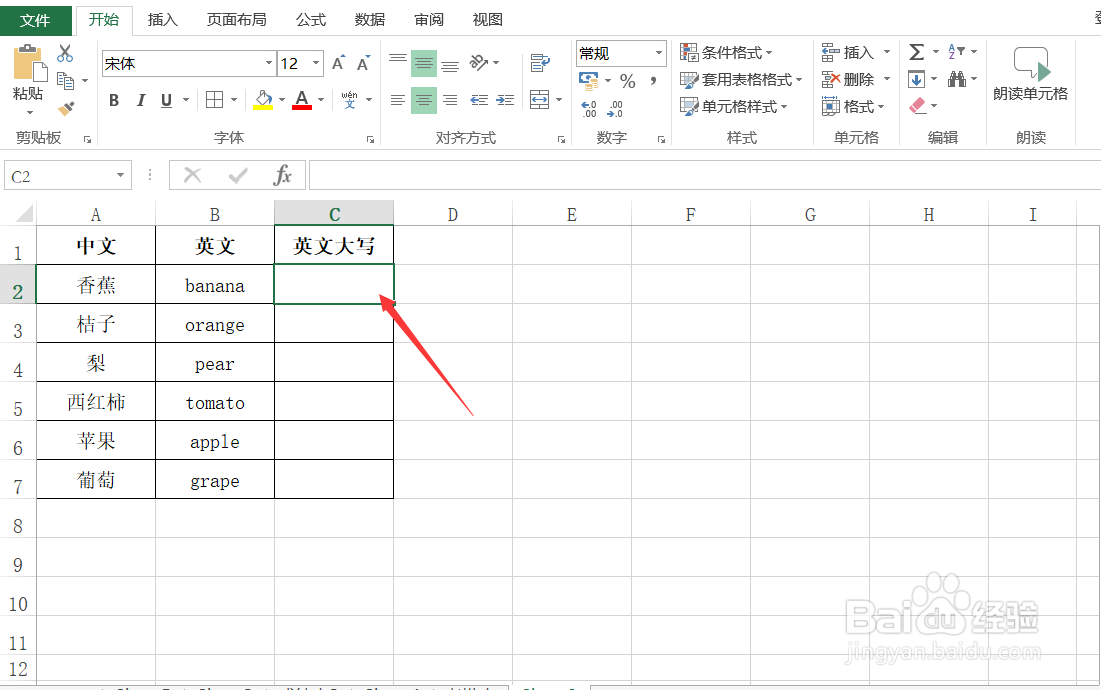Screen dimensions: 1101x690
Task: Click the Cut scissors icon
Action: point(65,53)
